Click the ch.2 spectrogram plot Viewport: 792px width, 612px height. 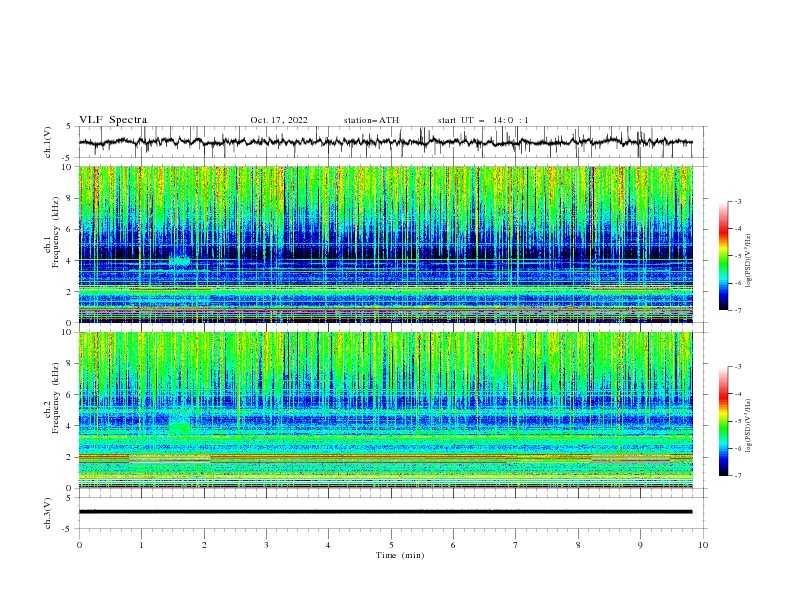point(386,410)
